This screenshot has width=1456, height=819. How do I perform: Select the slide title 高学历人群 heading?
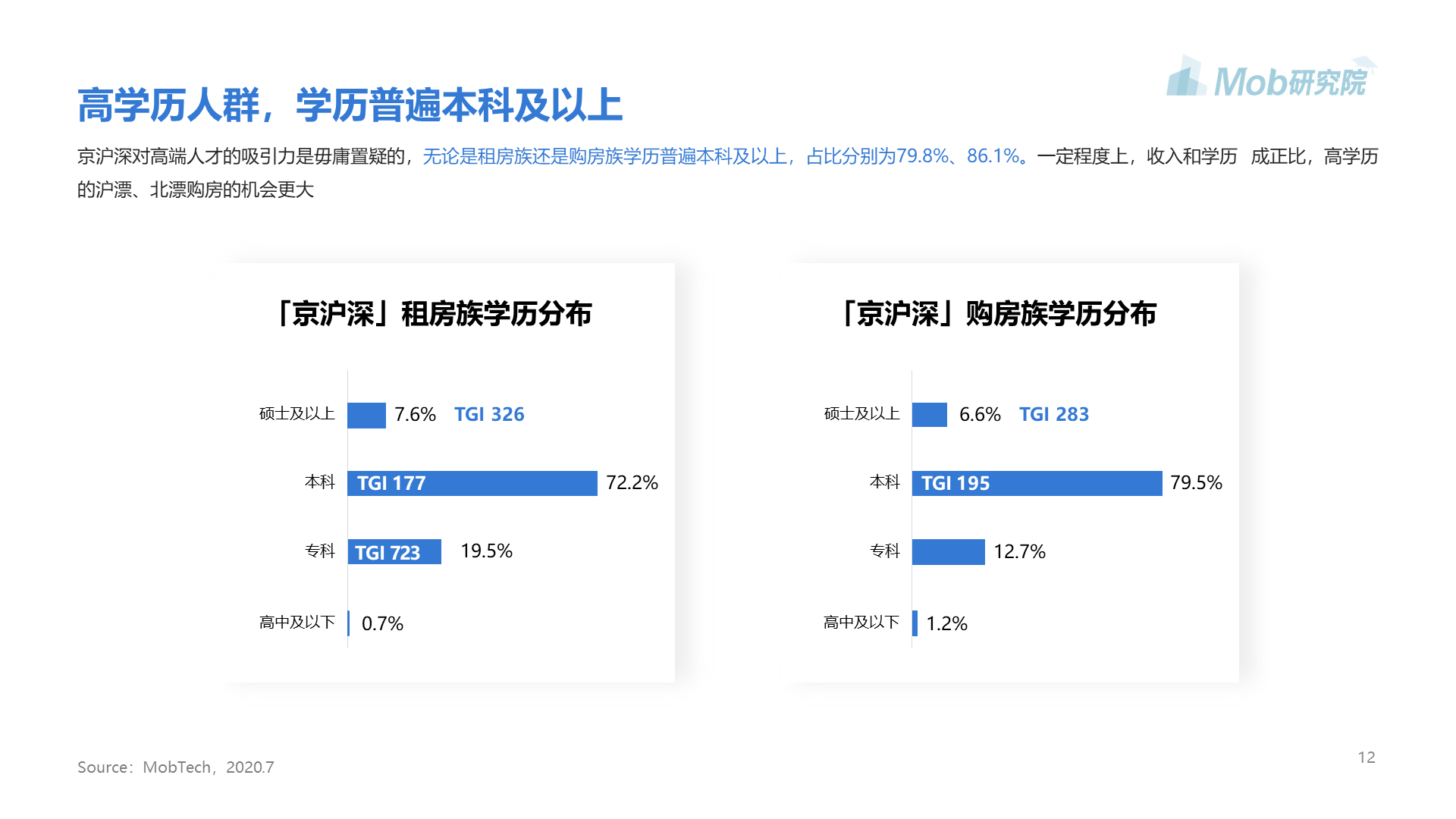pyautogui.click(x=350, y=105)
